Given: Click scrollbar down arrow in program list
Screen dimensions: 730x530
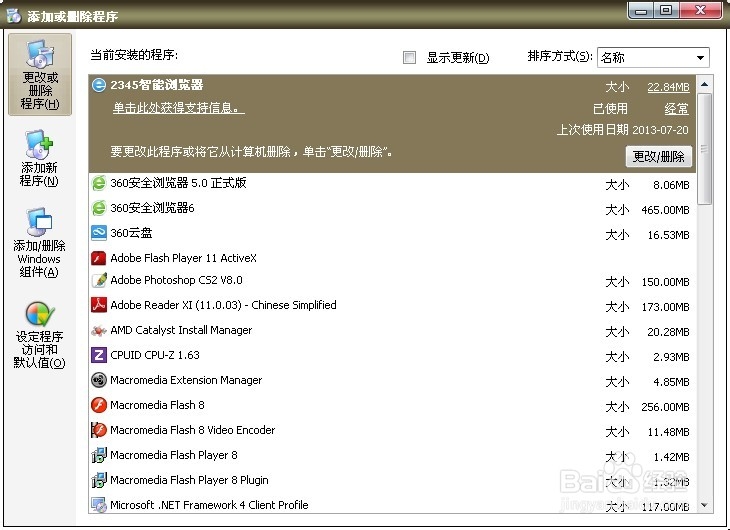Looking at the screenshot, I should (704, 505).
